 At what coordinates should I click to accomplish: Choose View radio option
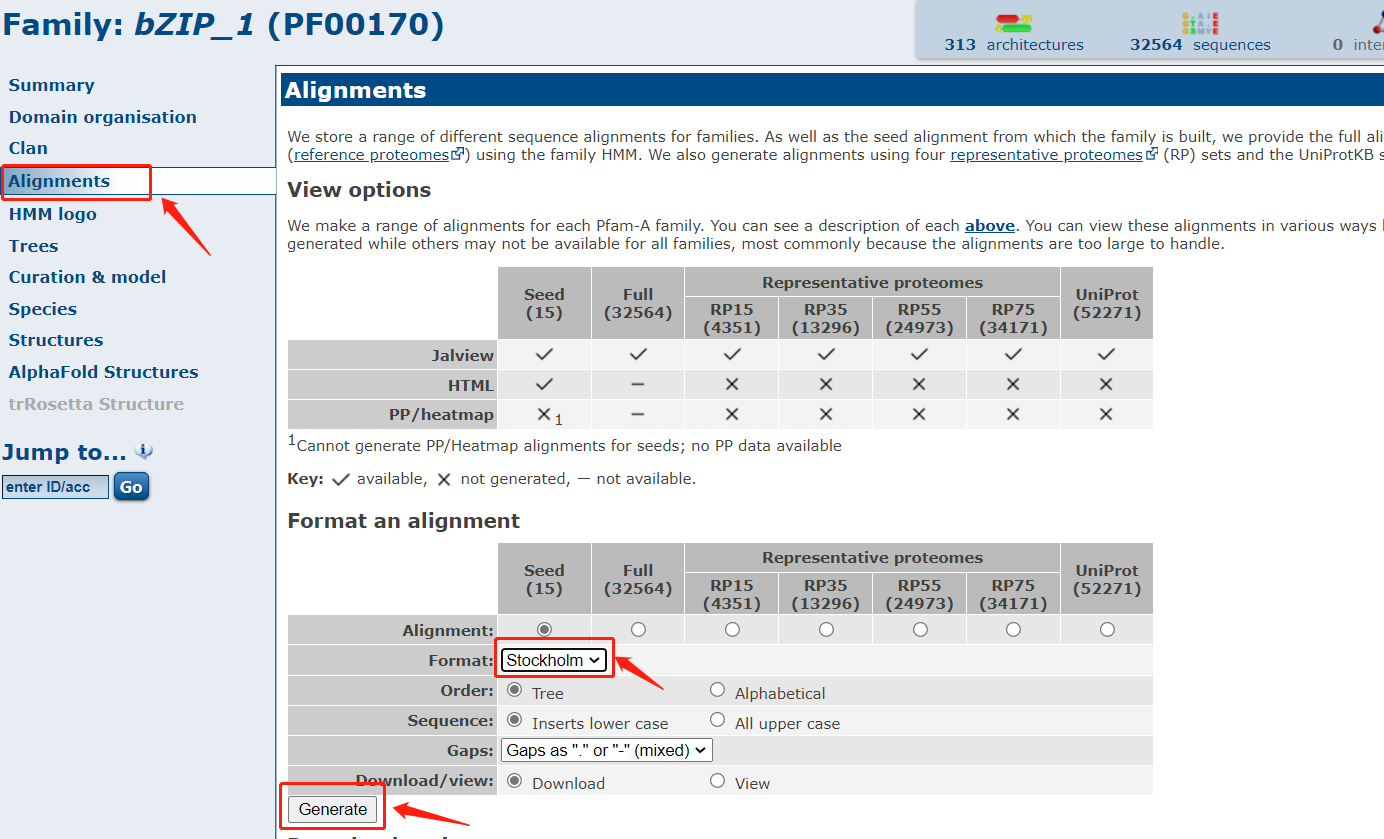click(717, 780)
